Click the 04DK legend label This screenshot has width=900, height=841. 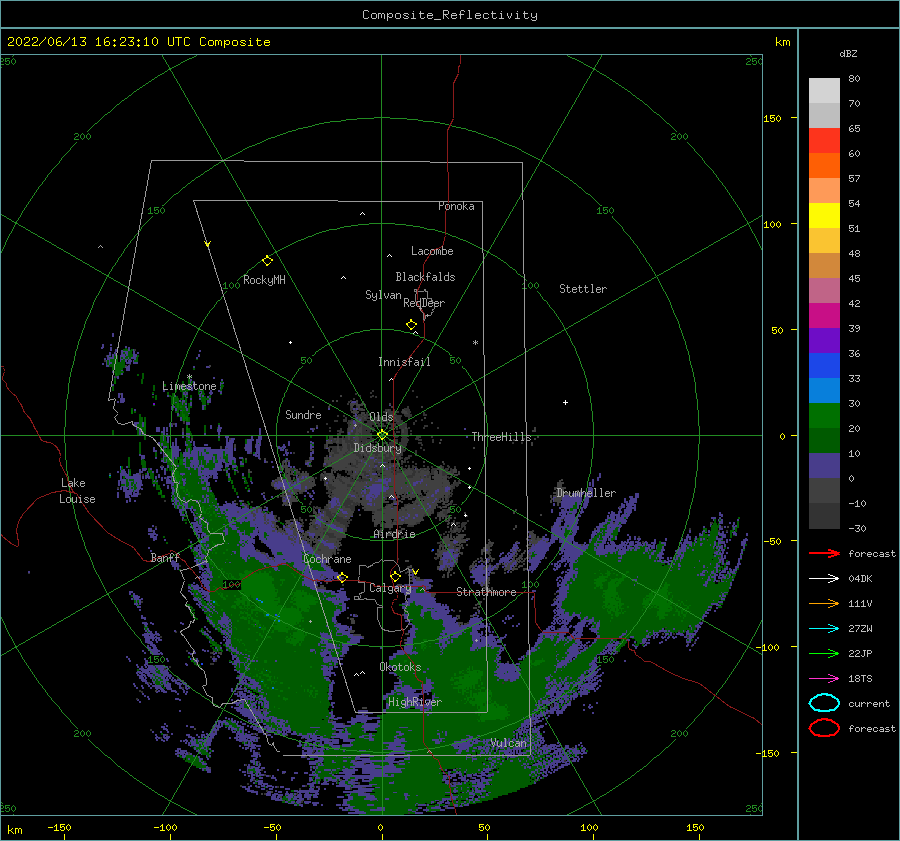(860, 579)
